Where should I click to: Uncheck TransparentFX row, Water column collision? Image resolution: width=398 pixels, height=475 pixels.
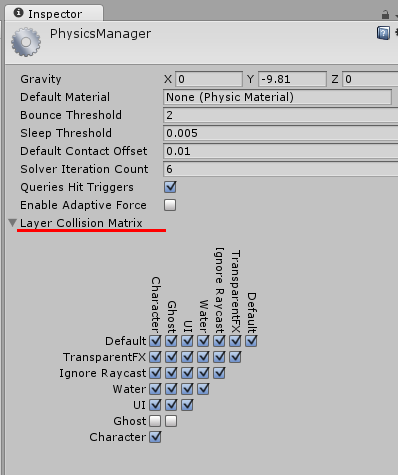(203, 357)
